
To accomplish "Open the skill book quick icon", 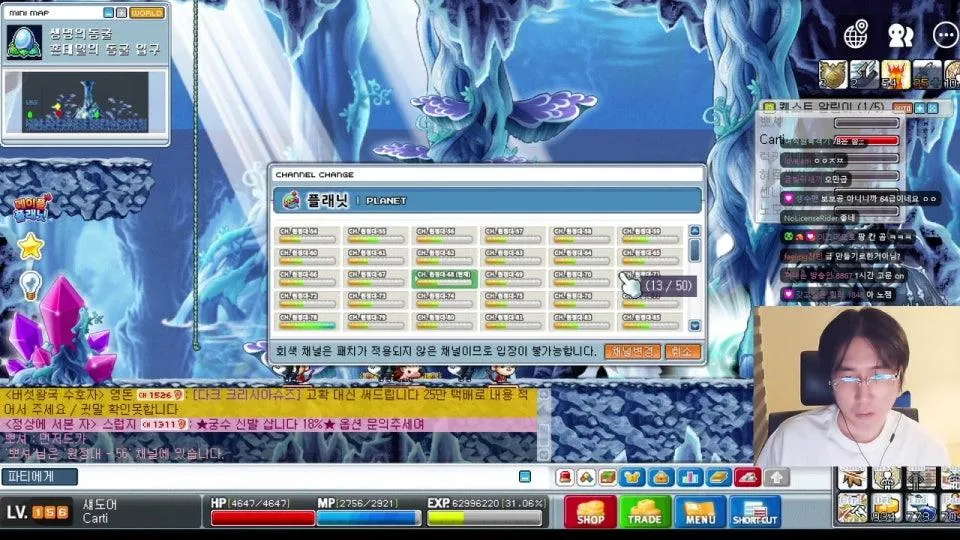I will click(718, 477).
